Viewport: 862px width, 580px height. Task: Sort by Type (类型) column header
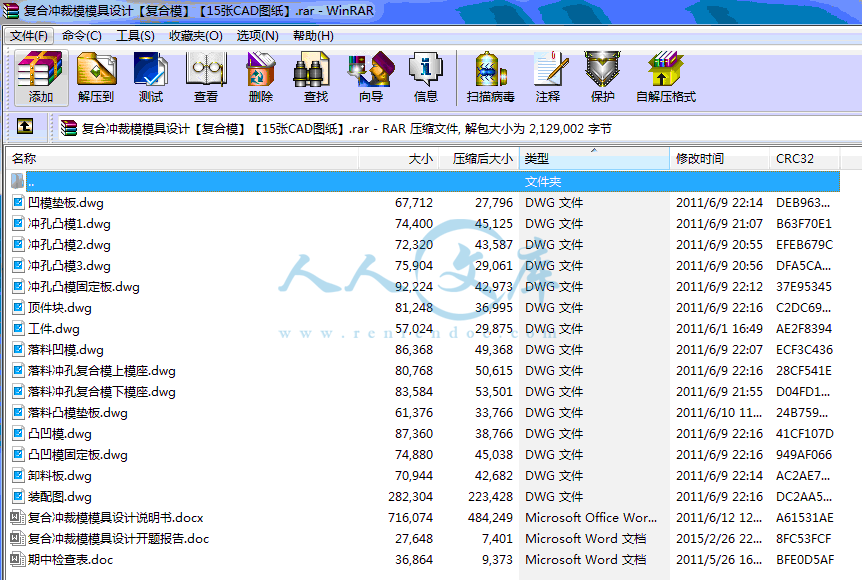pos(594,159)
